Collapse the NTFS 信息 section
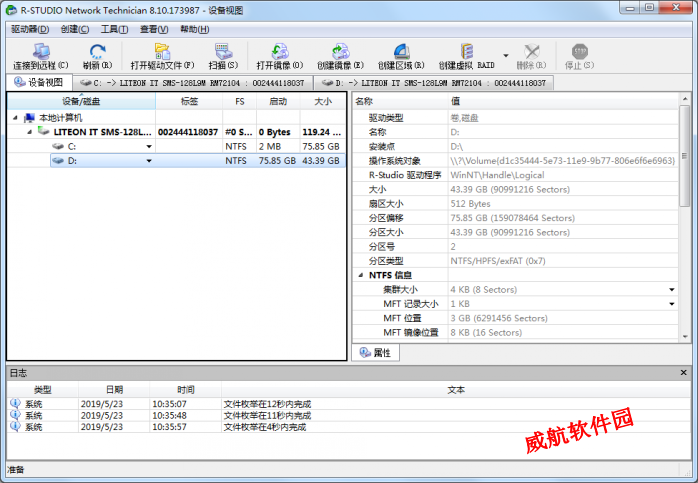Image resolution: width=698 pixels, height=483 pixels. click(x=360, y=275)
